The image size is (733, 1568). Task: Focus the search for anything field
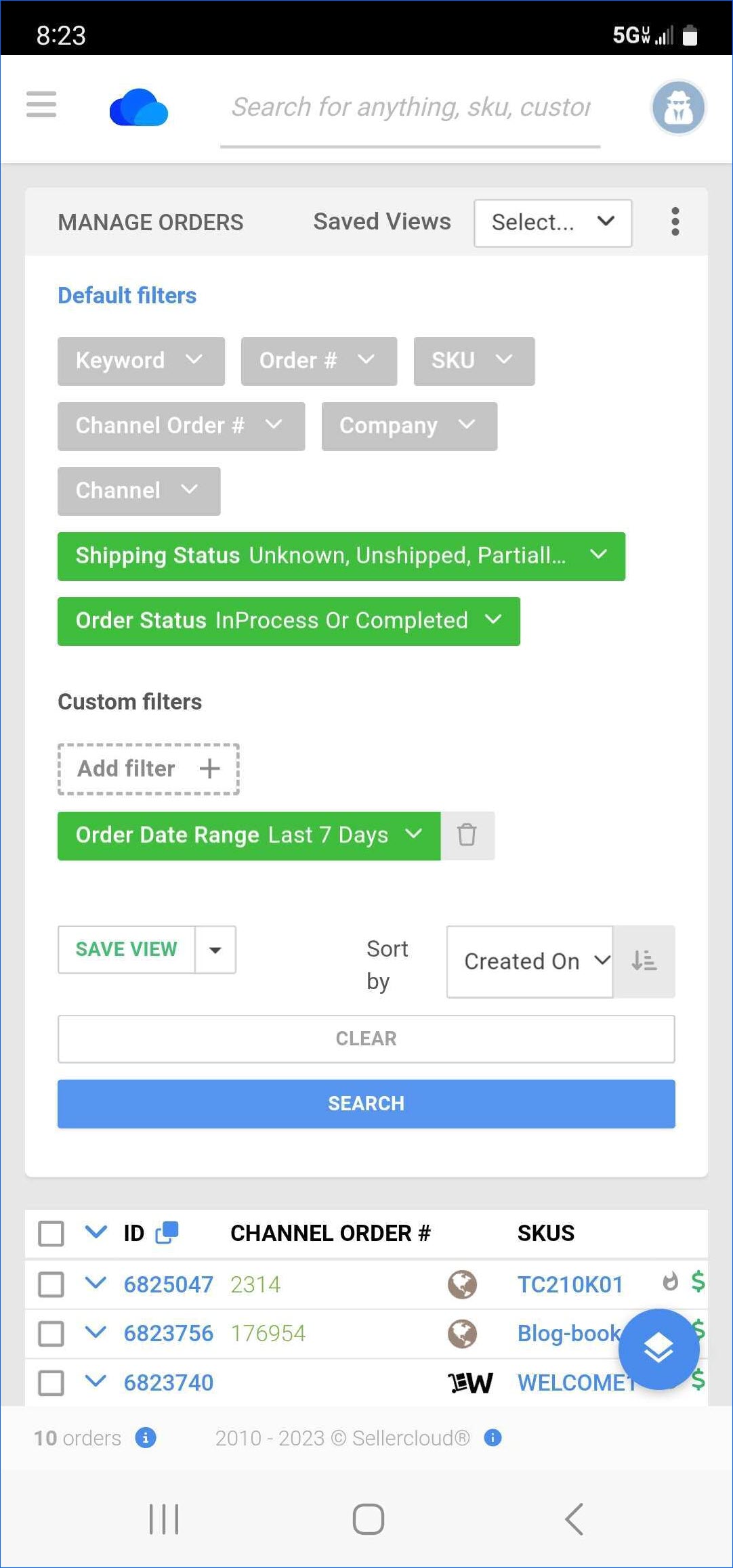[411, 108]
